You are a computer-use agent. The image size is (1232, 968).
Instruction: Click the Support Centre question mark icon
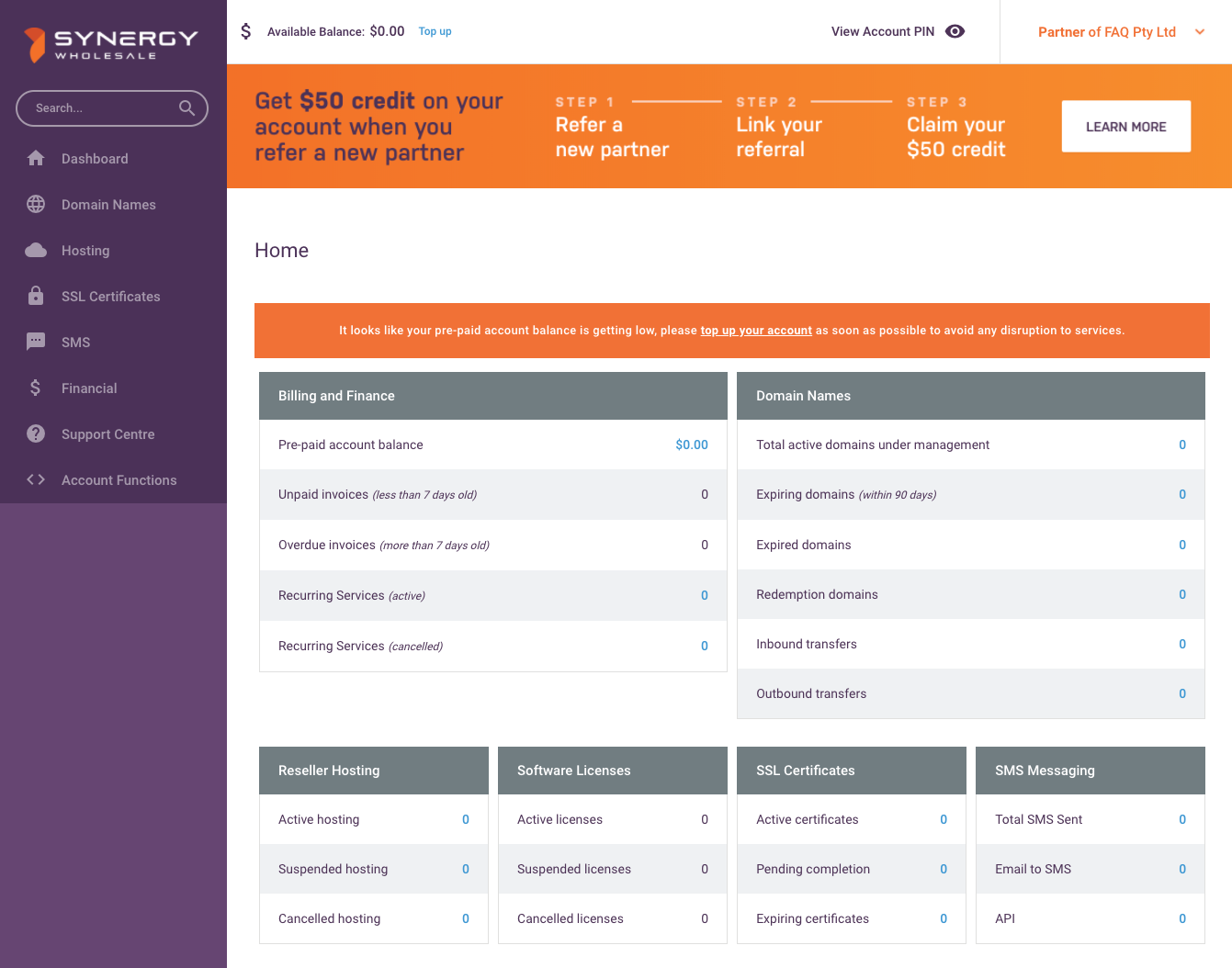pyautogui.click(x=36, y=433)
